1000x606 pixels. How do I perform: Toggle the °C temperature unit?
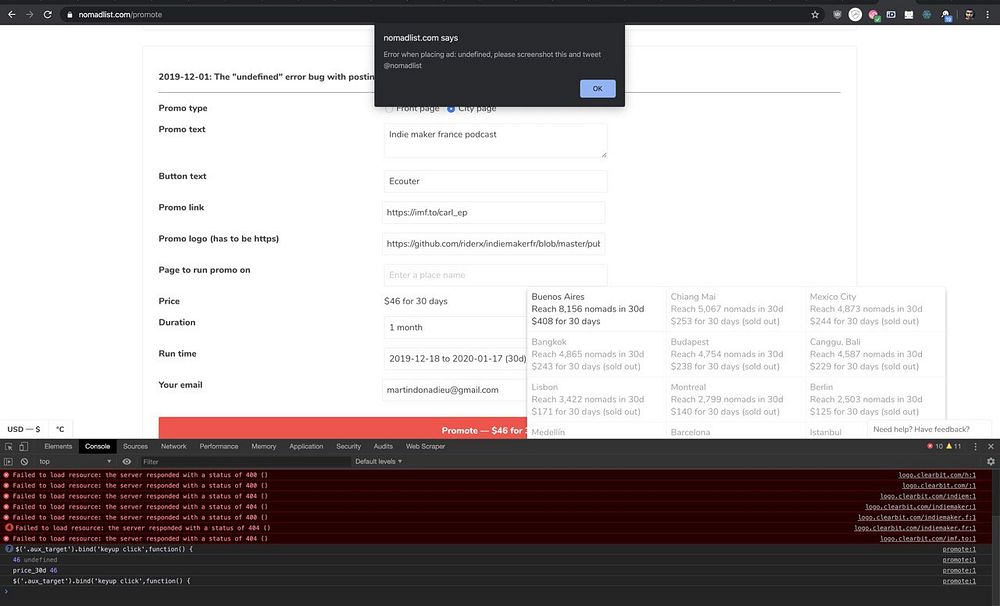pos(60,429)
